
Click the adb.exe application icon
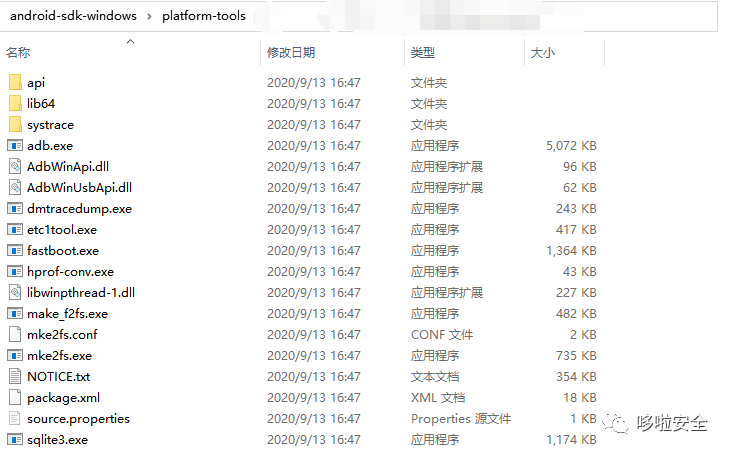pos(15,146)
